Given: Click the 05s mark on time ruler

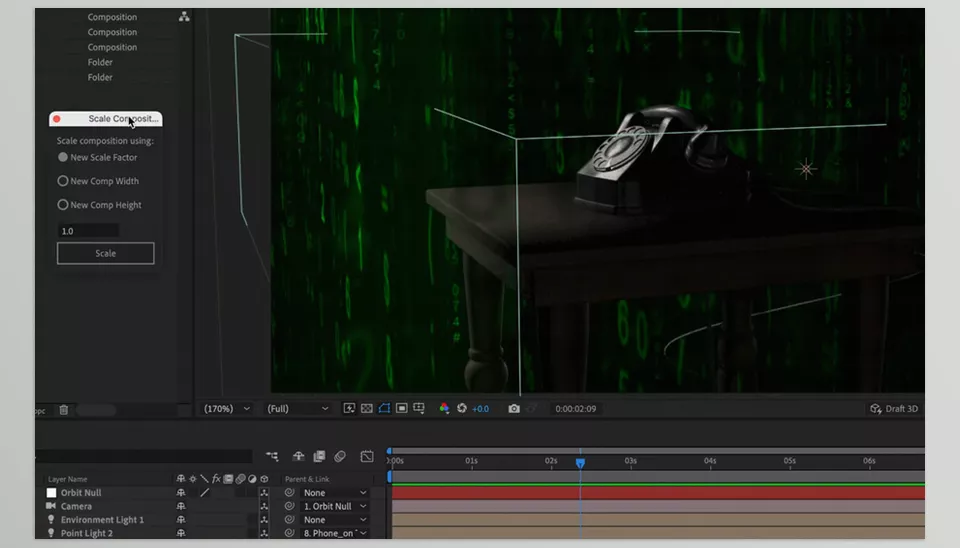Looking at the screenshot, I should click(x=790, y=461).
